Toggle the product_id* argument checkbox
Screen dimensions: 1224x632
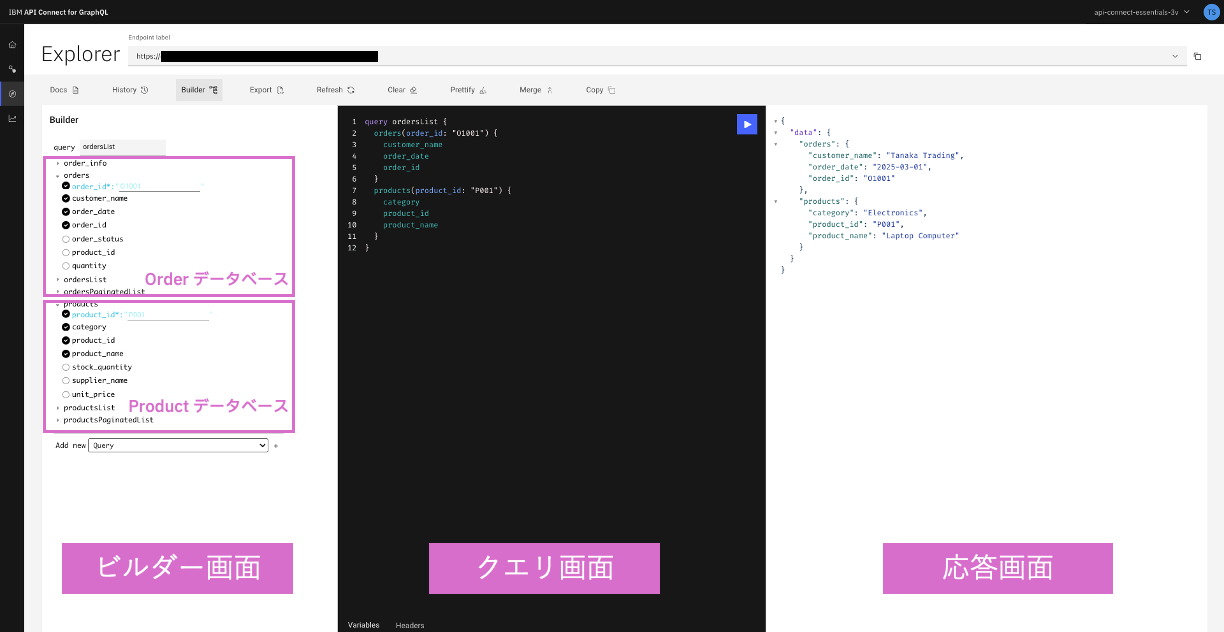[x=66, y=315]
